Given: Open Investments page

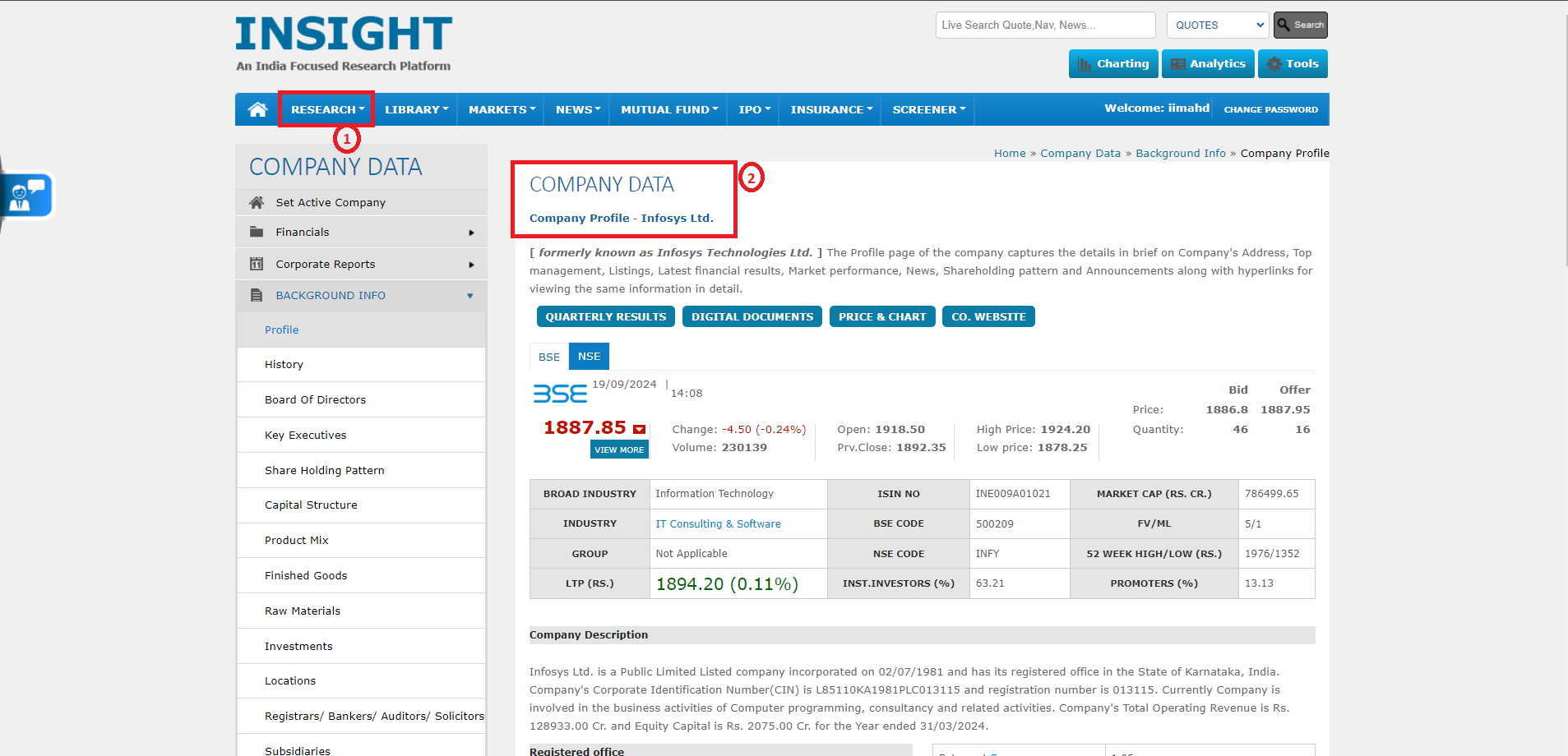Looking at the screenshot, I should 361,646.
